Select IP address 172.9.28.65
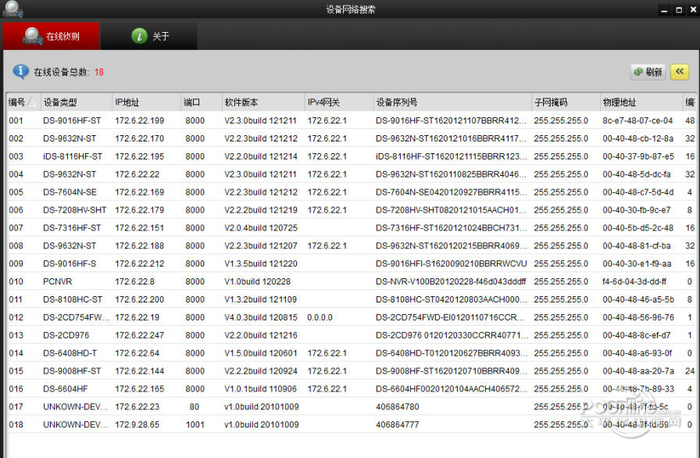This screenshot has width=700, height=458. [137, 424]
